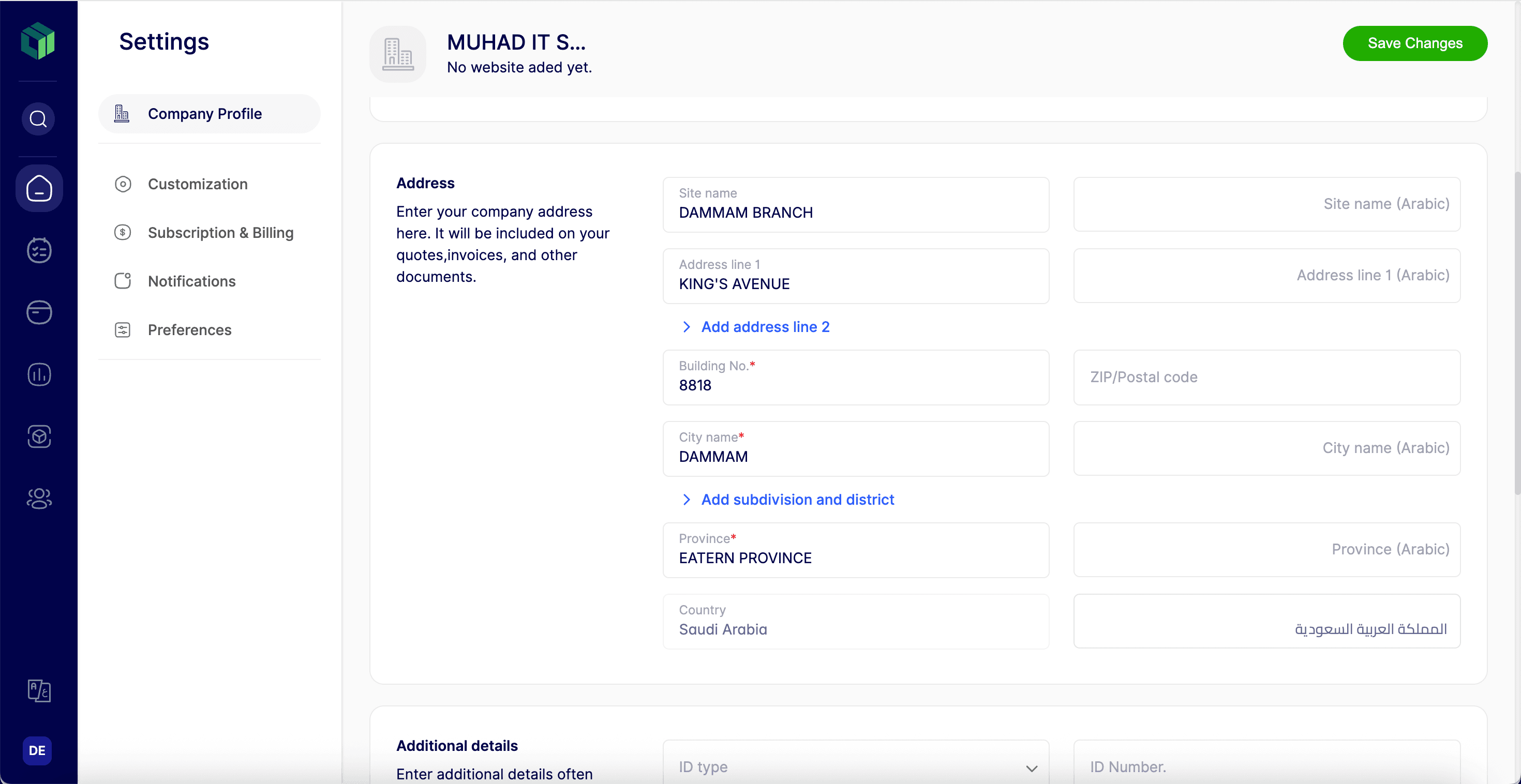Viewport: 1521px width, 784px height.
Task: Open the wallet card sidebar icon
Action: tap(39, 312)
